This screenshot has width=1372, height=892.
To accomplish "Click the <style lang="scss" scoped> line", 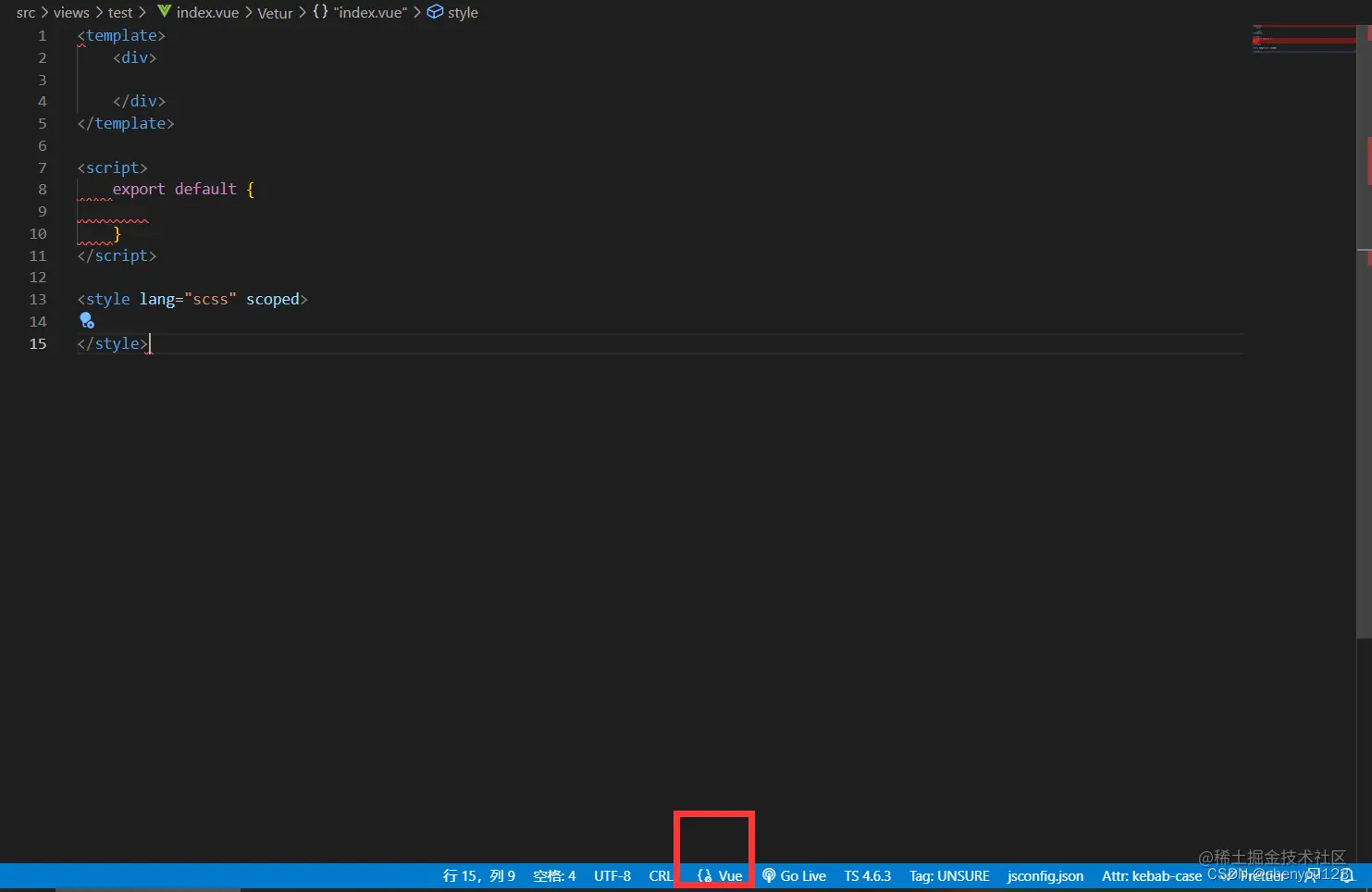I will (192, 299).
